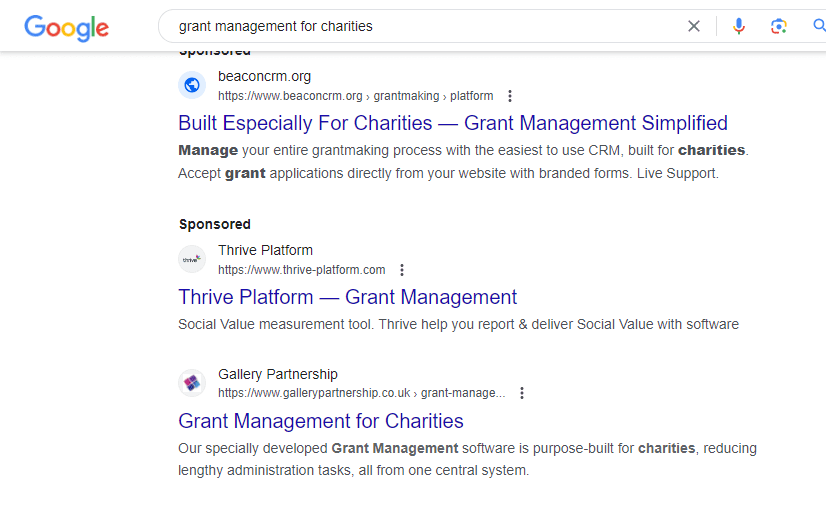Screen dimensions: 826x519
Task: Visit the thrive-platform.com URL
Action: pos(301,270)
